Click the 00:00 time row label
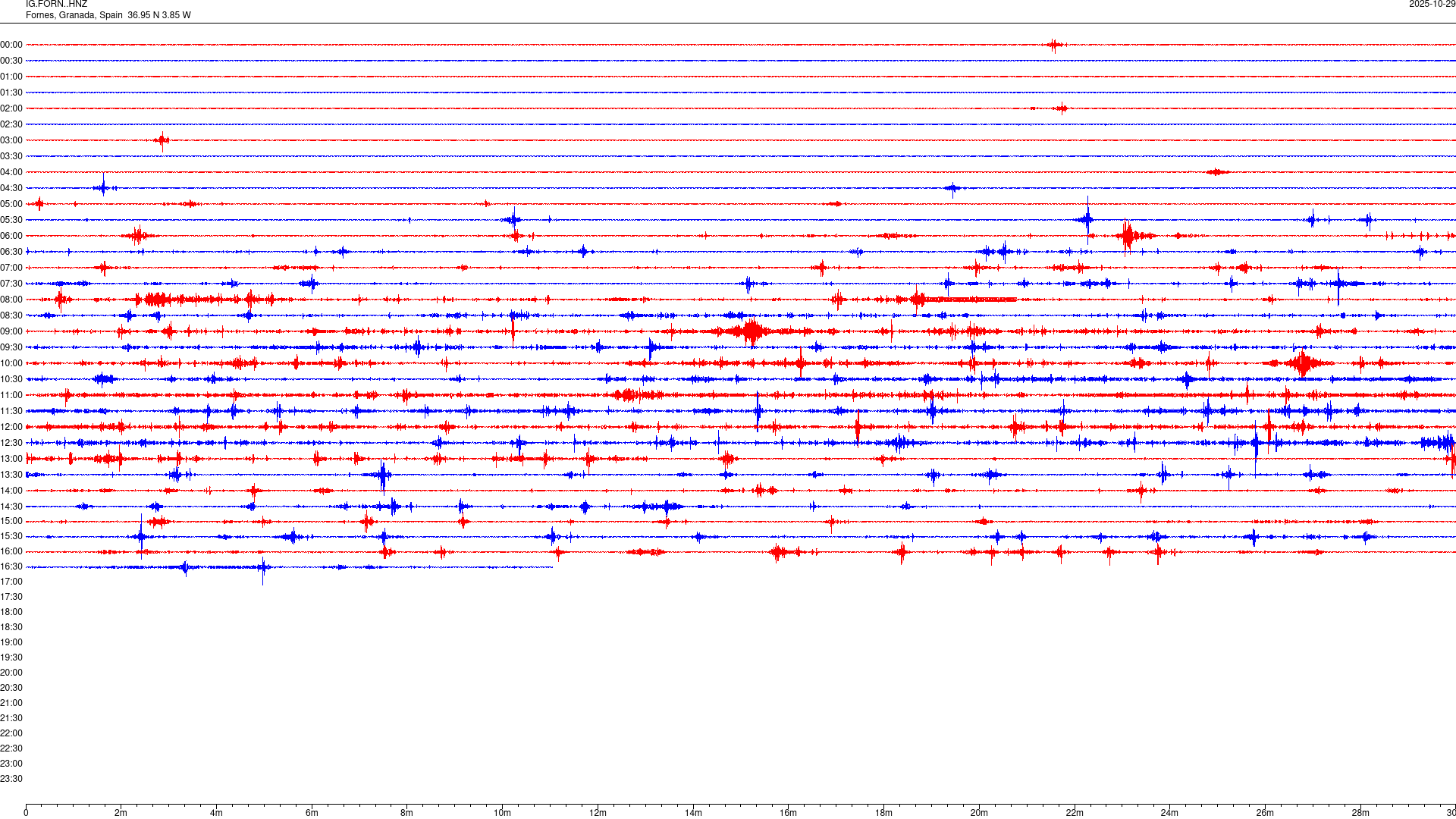Image resolution: width=1456 pixels, height=819 pixels. pyautogui.click(x=11, y=45)
